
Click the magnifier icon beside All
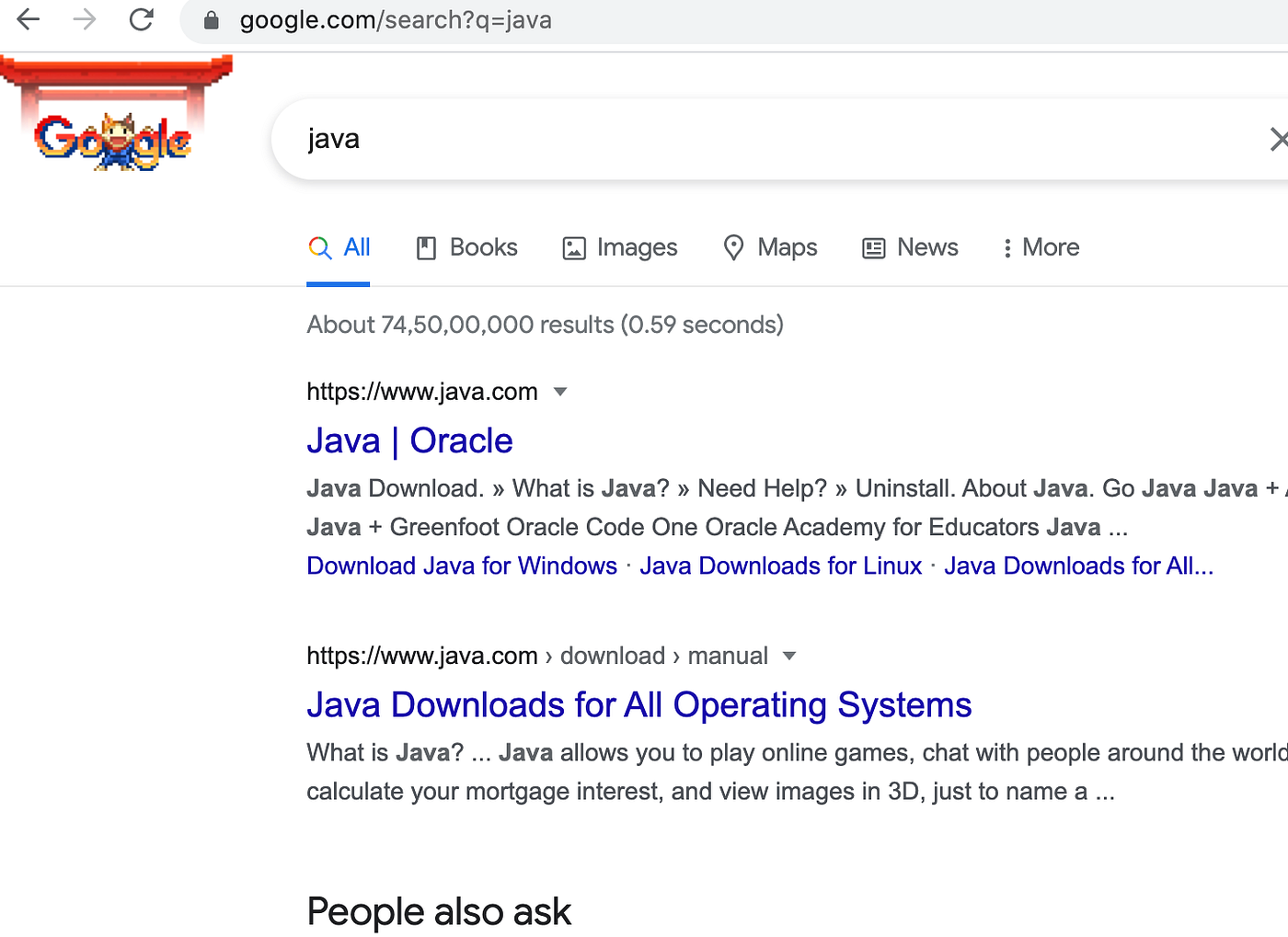(x=318, y=247)
